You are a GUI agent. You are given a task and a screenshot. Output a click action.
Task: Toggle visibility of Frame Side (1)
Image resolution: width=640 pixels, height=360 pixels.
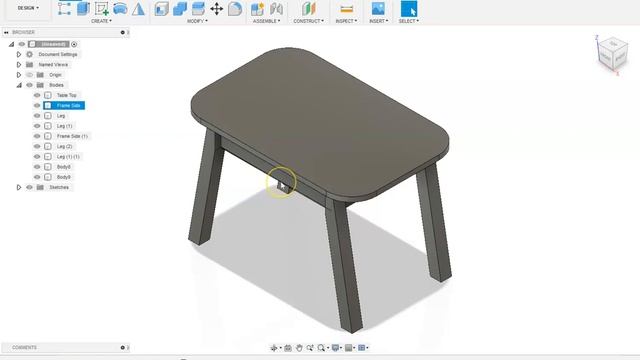37,136
